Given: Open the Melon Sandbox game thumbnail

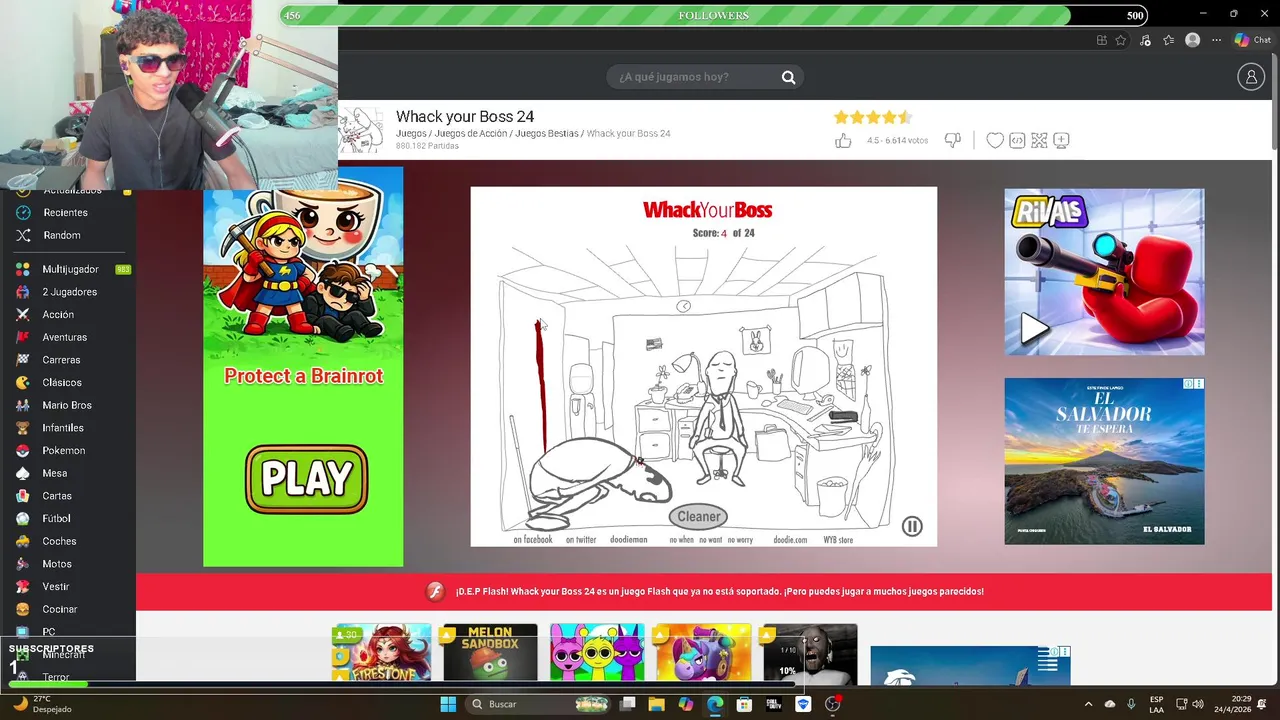Looking at the screenshot, I should (489, 653).
